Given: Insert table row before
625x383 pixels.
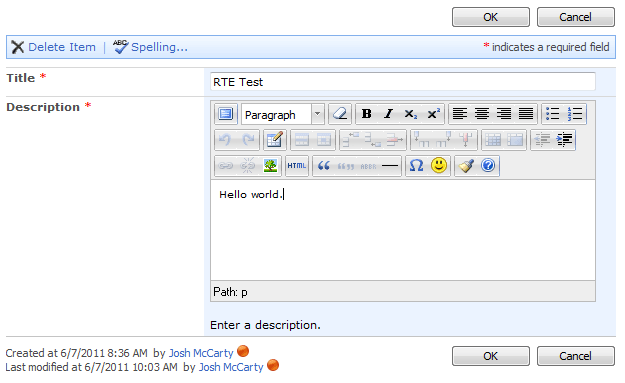Looking at the screenshot, I should coord(350,140).
